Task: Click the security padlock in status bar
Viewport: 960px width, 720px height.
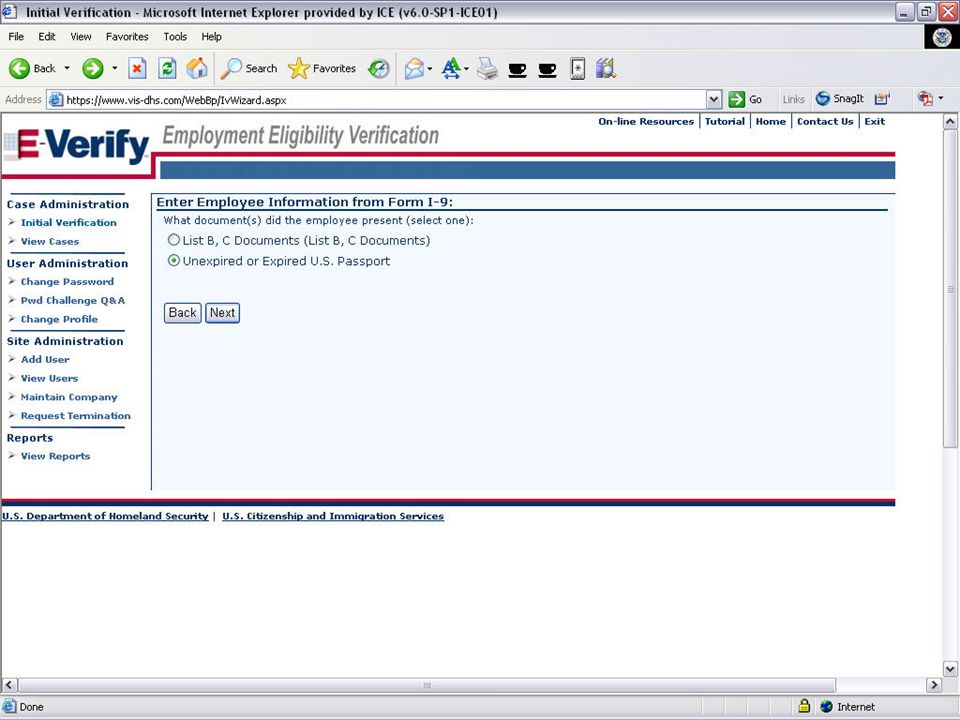Action: (x=804, y=706)
